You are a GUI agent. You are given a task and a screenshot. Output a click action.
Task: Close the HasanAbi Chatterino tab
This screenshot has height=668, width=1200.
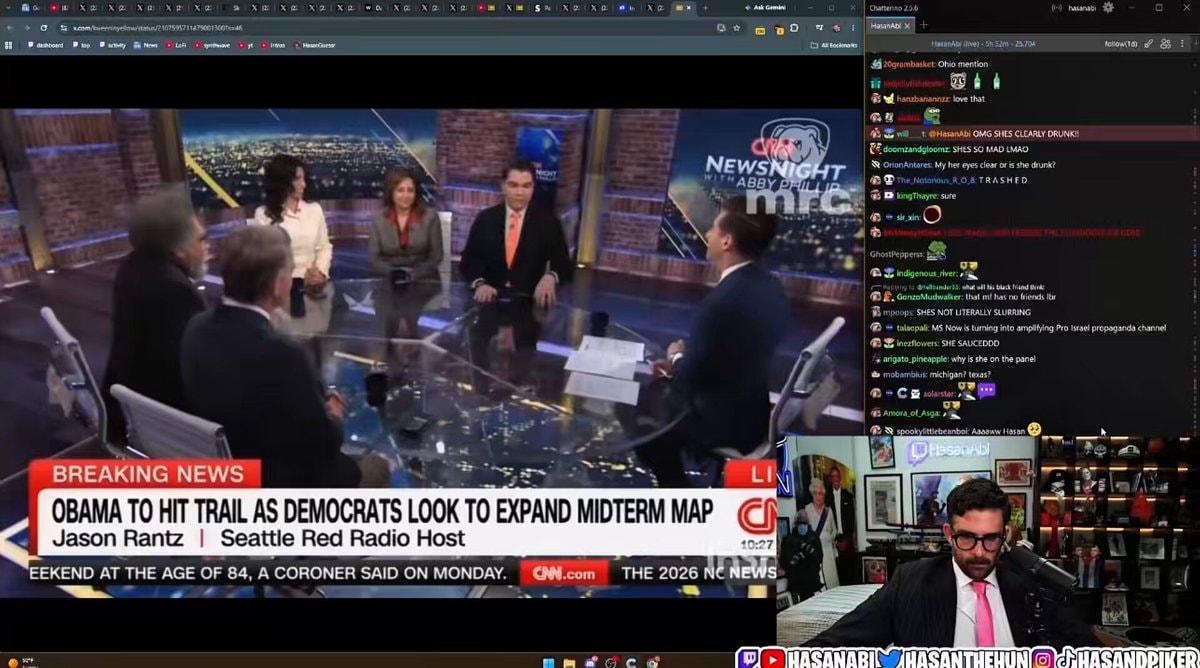coord(906,25)
